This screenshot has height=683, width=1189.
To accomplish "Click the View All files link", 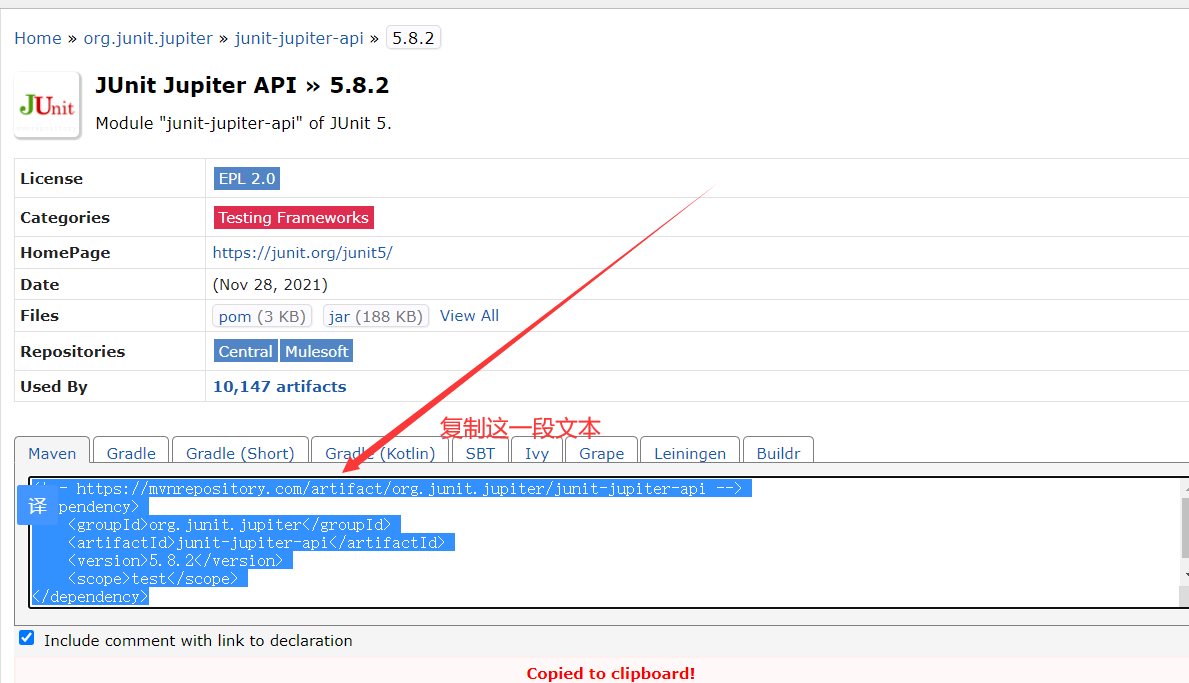I will [469, 315].
